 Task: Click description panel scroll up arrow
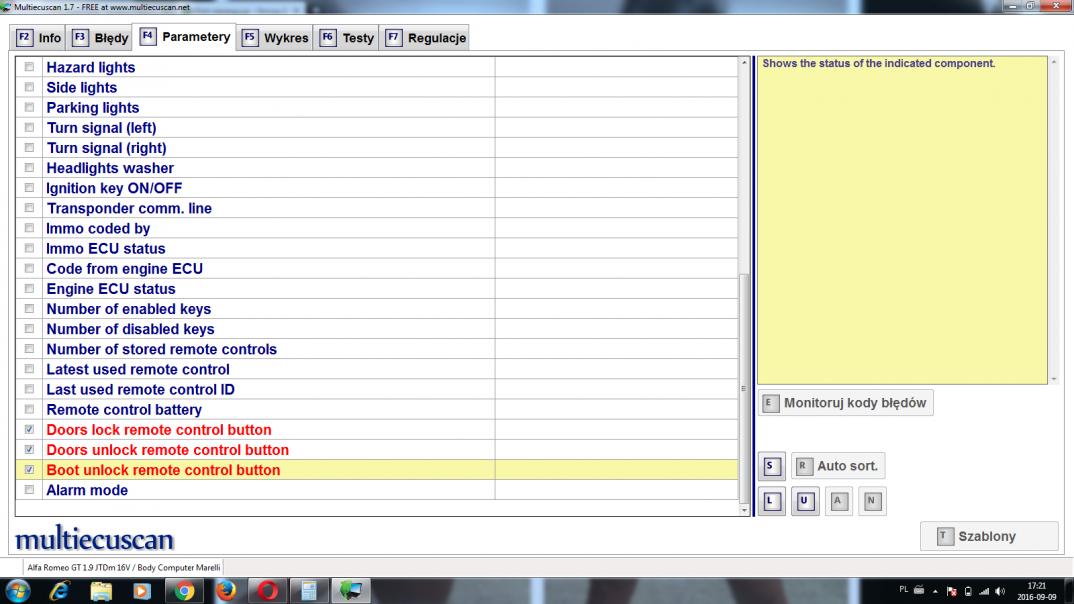[x=1053, y=62]
